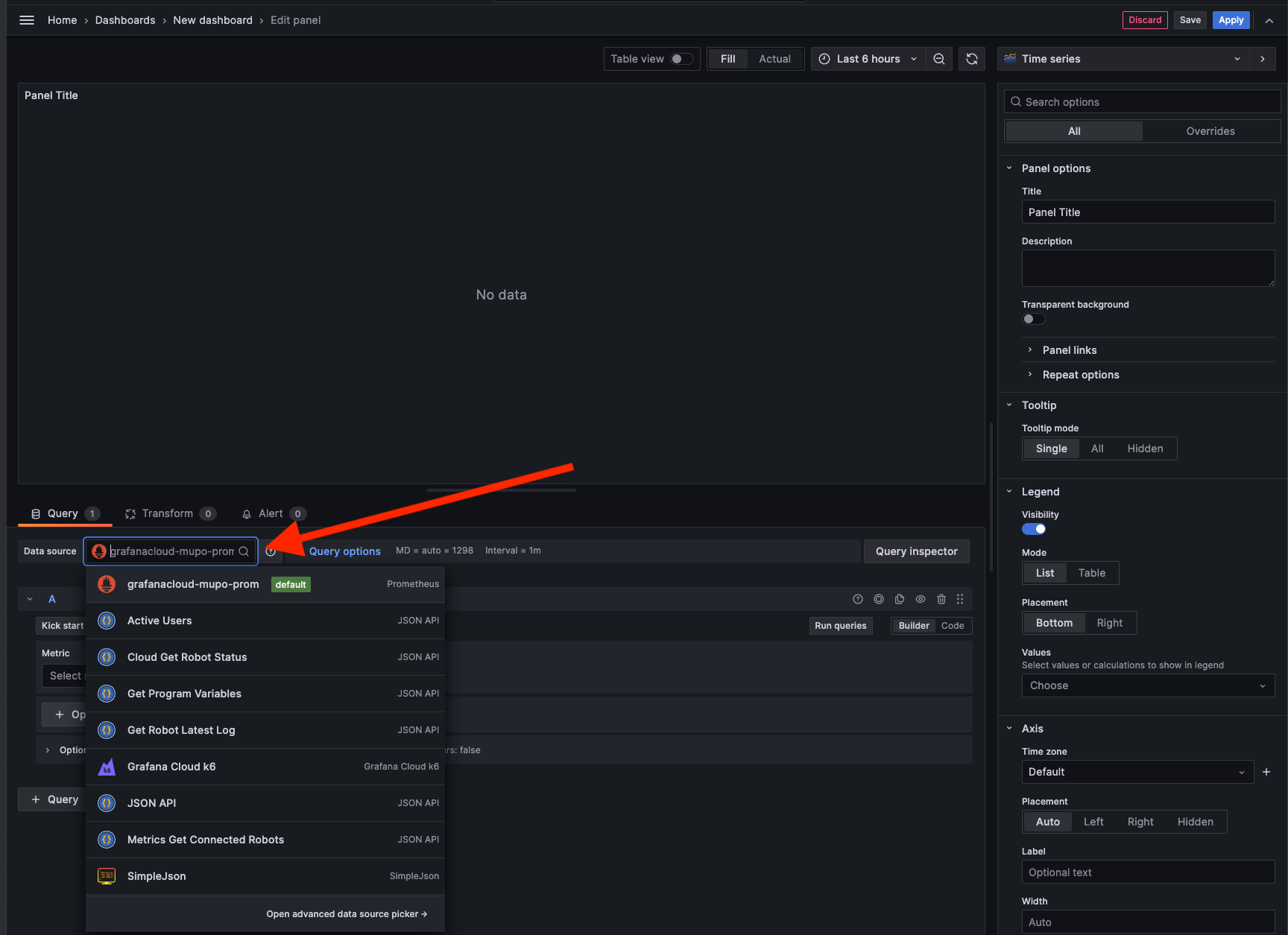The width and height of the screenshot is (1288, 935).
Task: Click the panel Description text area
Action: (1148, 268)
